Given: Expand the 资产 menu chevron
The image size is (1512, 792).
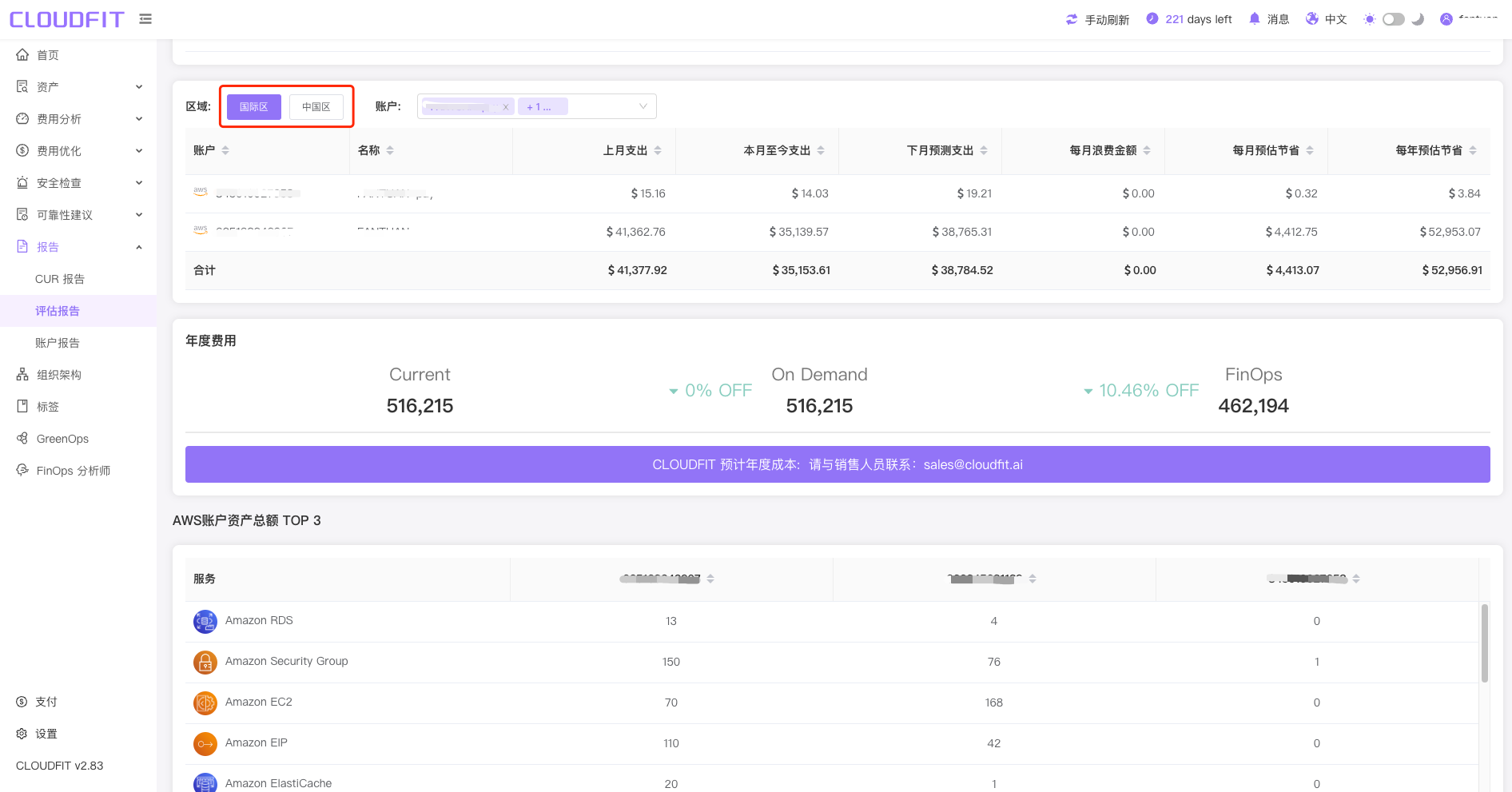Looking at the screenshot, I should (x=139, y=87).
